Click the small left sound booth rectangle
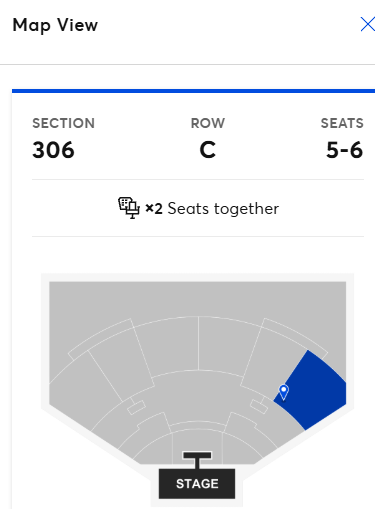This screenshot has width=375, height=509. [x=136, y=407]
